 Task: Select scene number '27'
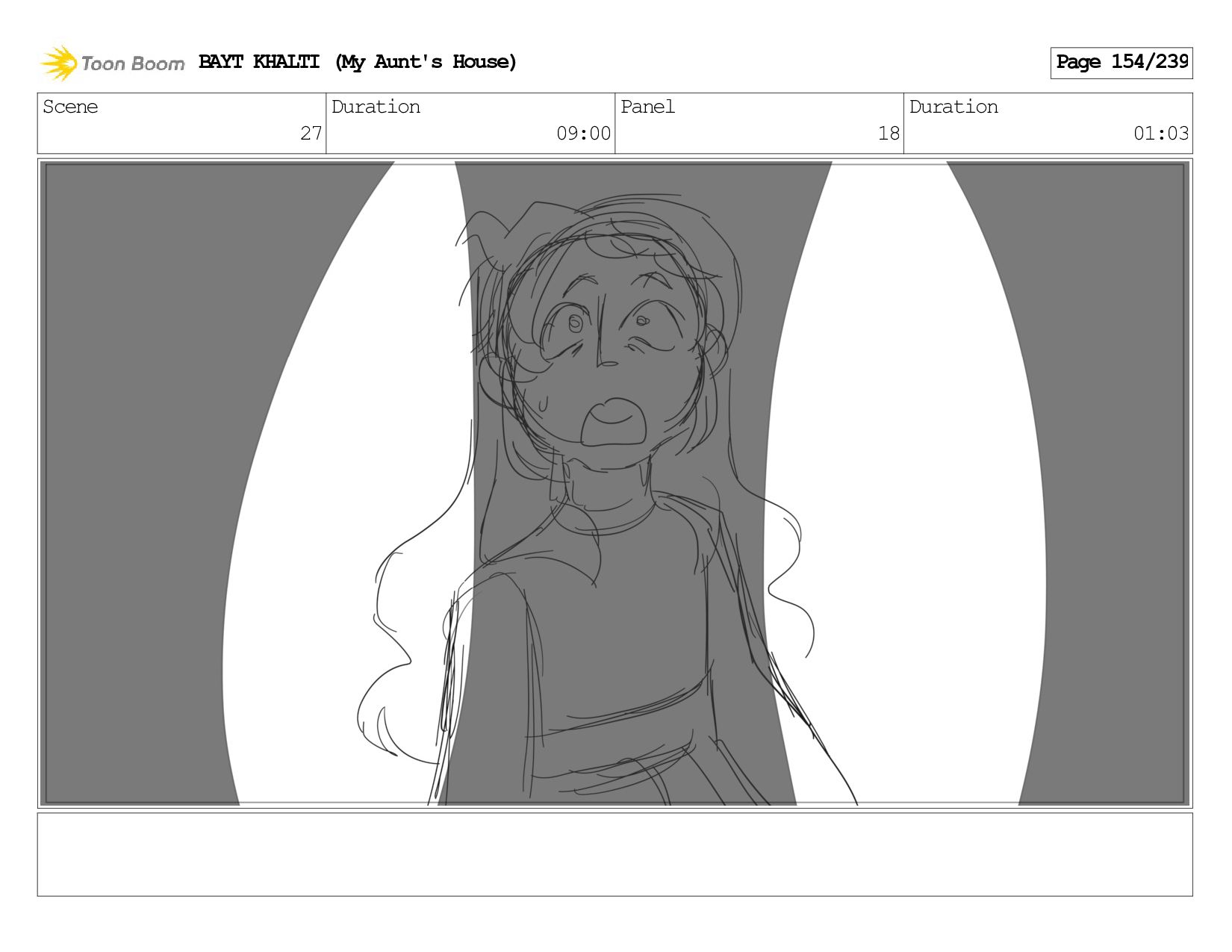[311, 134]
